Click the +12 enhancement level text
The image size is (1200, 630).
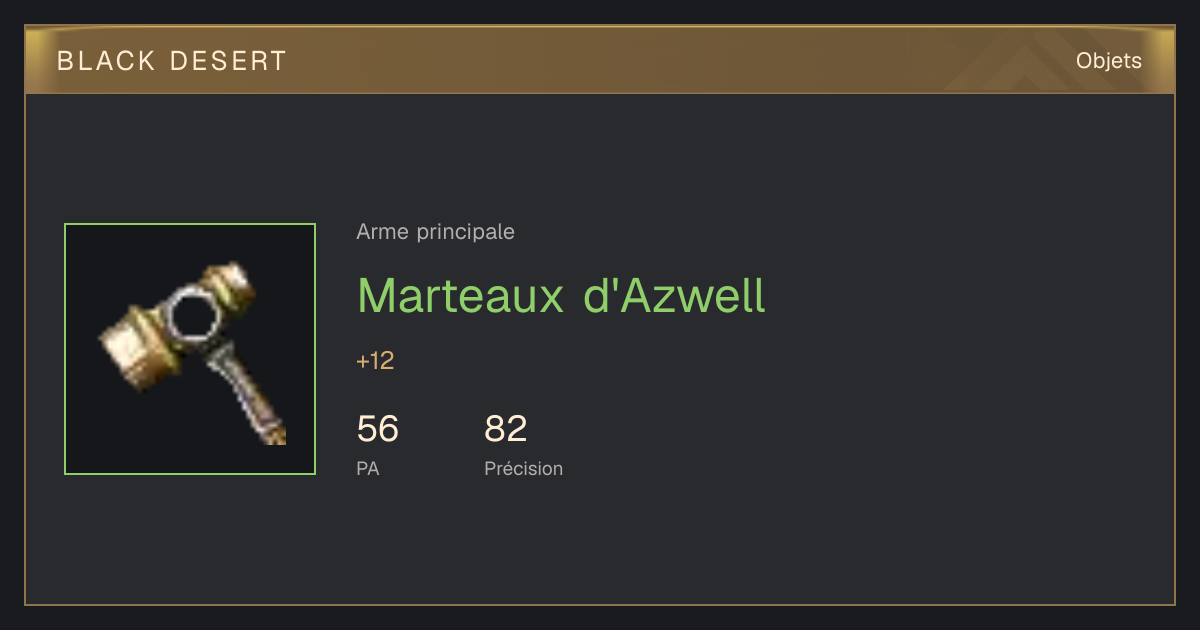click(x=375, y=361)
